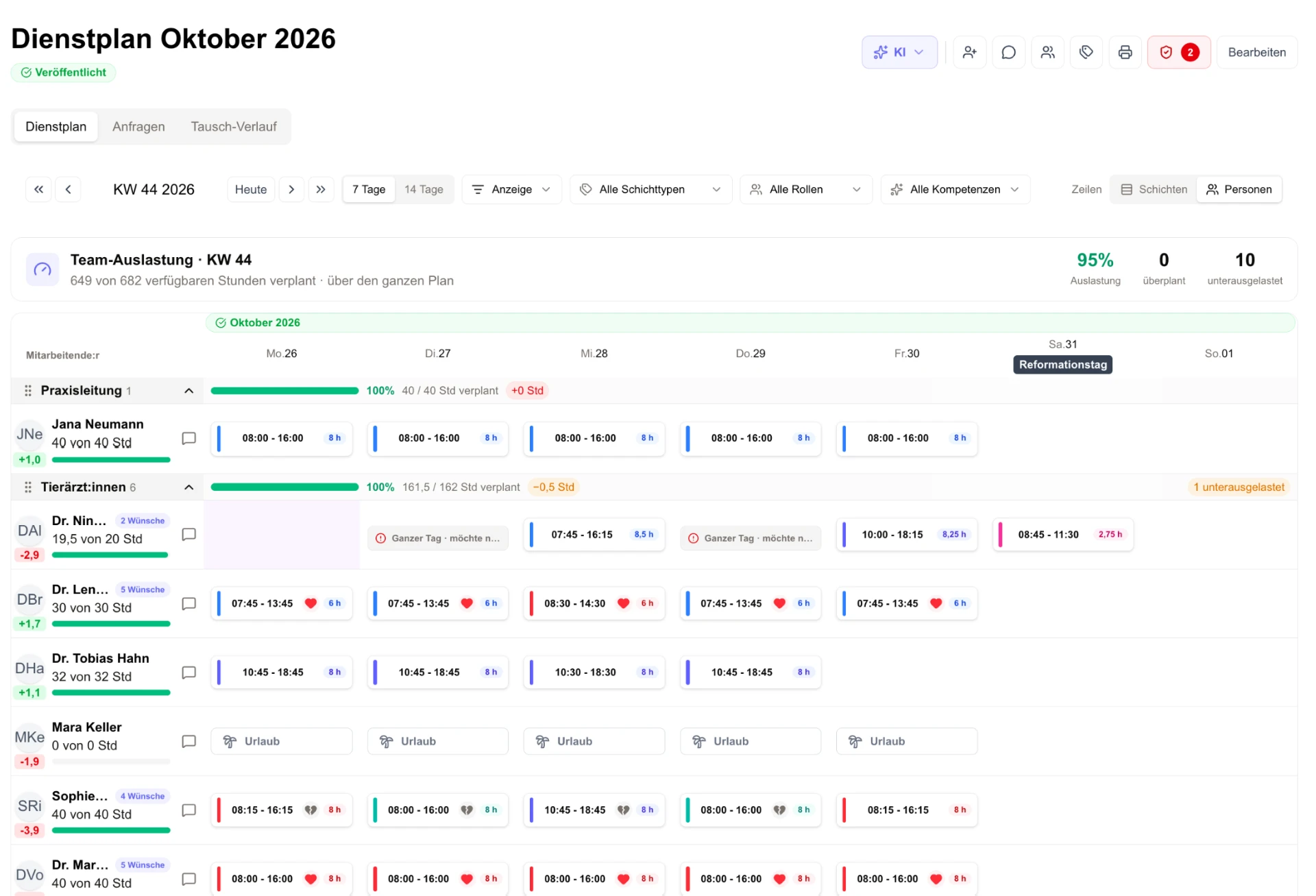Jump back with double-left chevron
The height and width of the screenshot is (896, 1316).
pos(38,189)
